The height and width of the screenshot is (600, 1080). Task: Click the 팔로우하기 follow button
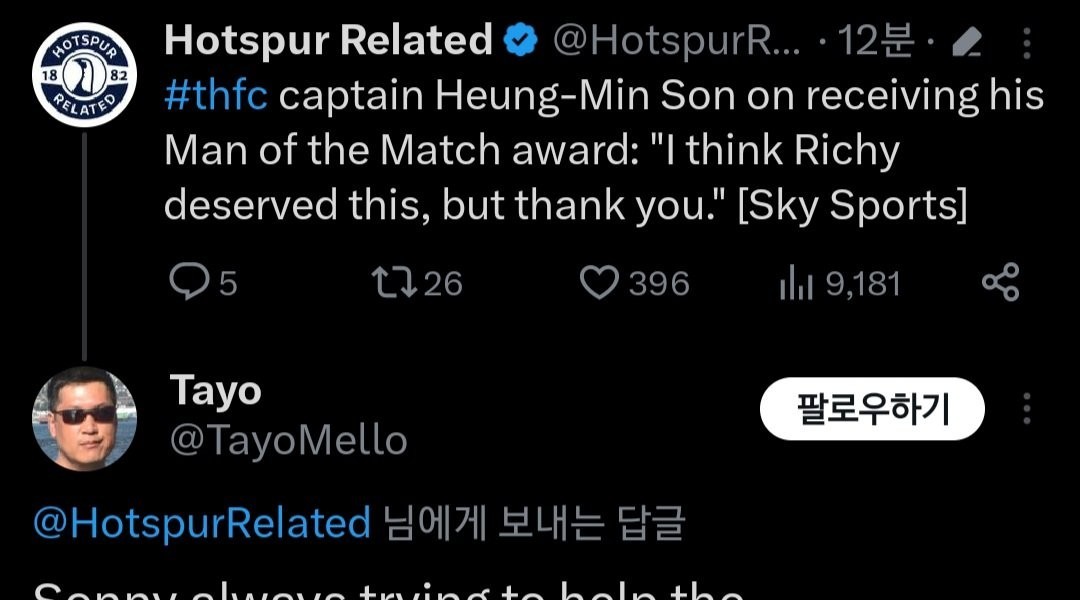tap(872, 409)
